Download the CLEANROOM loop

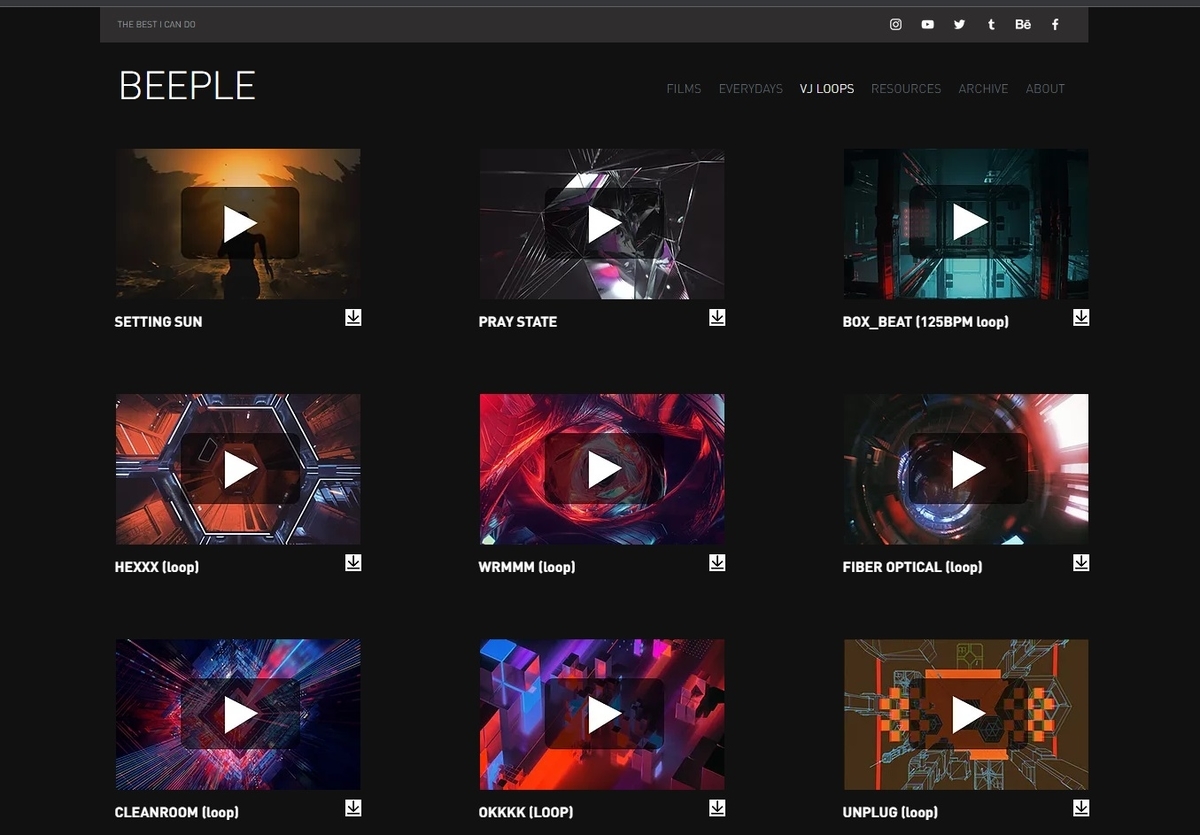click(353, 807)
